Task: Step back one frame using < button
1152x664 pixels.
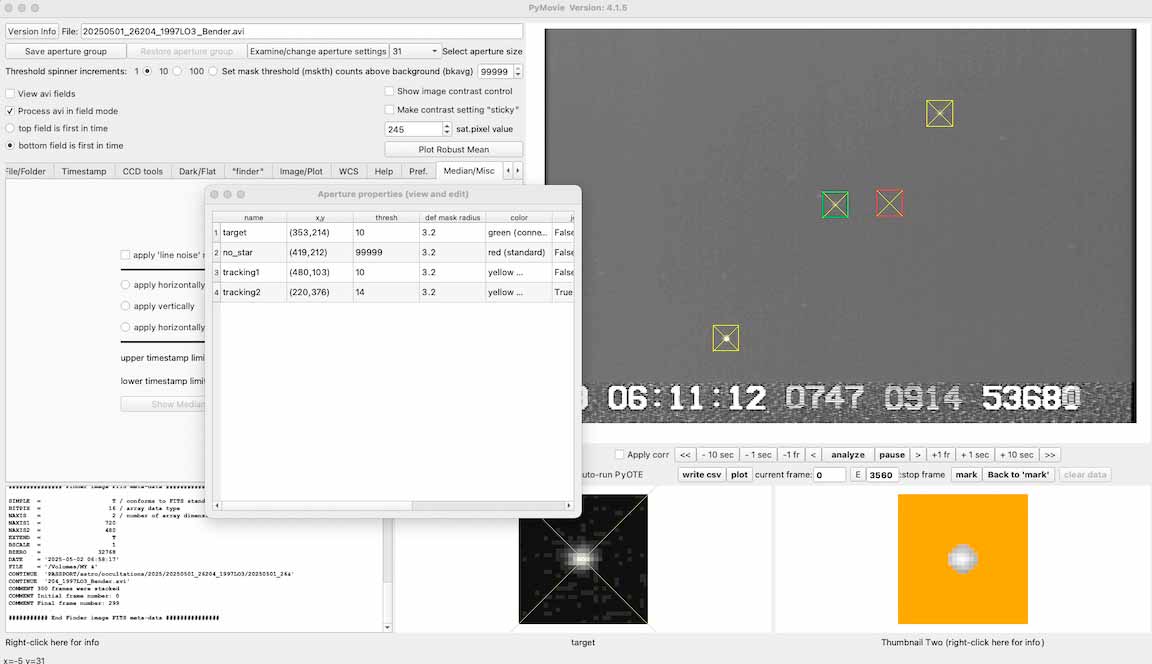Action: [813, 454]
